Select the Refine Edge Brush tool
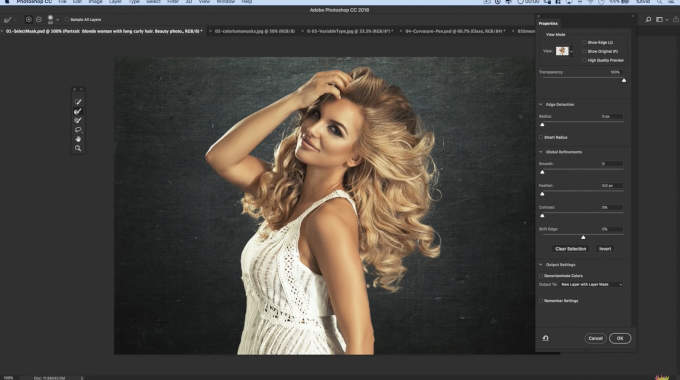The width and height of the screenshot is (680, 380). point(78,111)
